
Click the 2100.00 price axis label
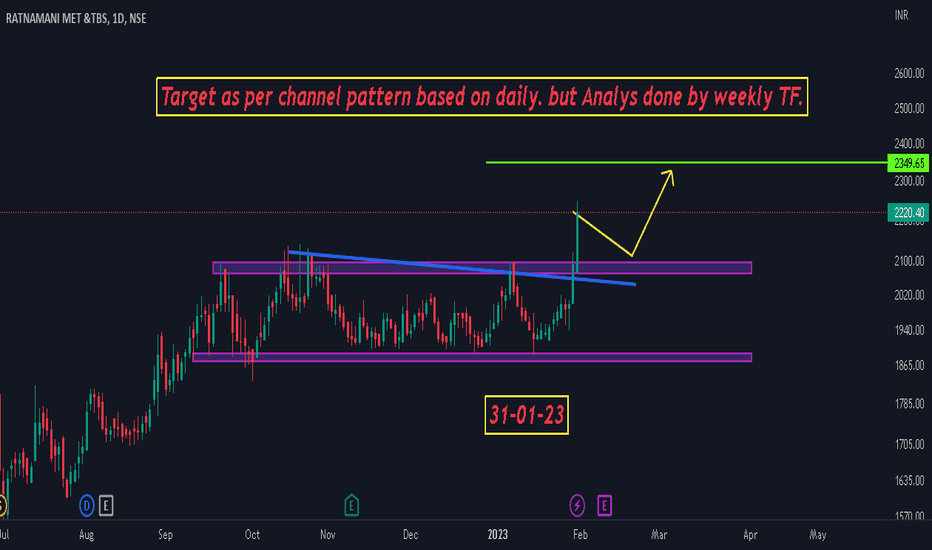point(909,260)
